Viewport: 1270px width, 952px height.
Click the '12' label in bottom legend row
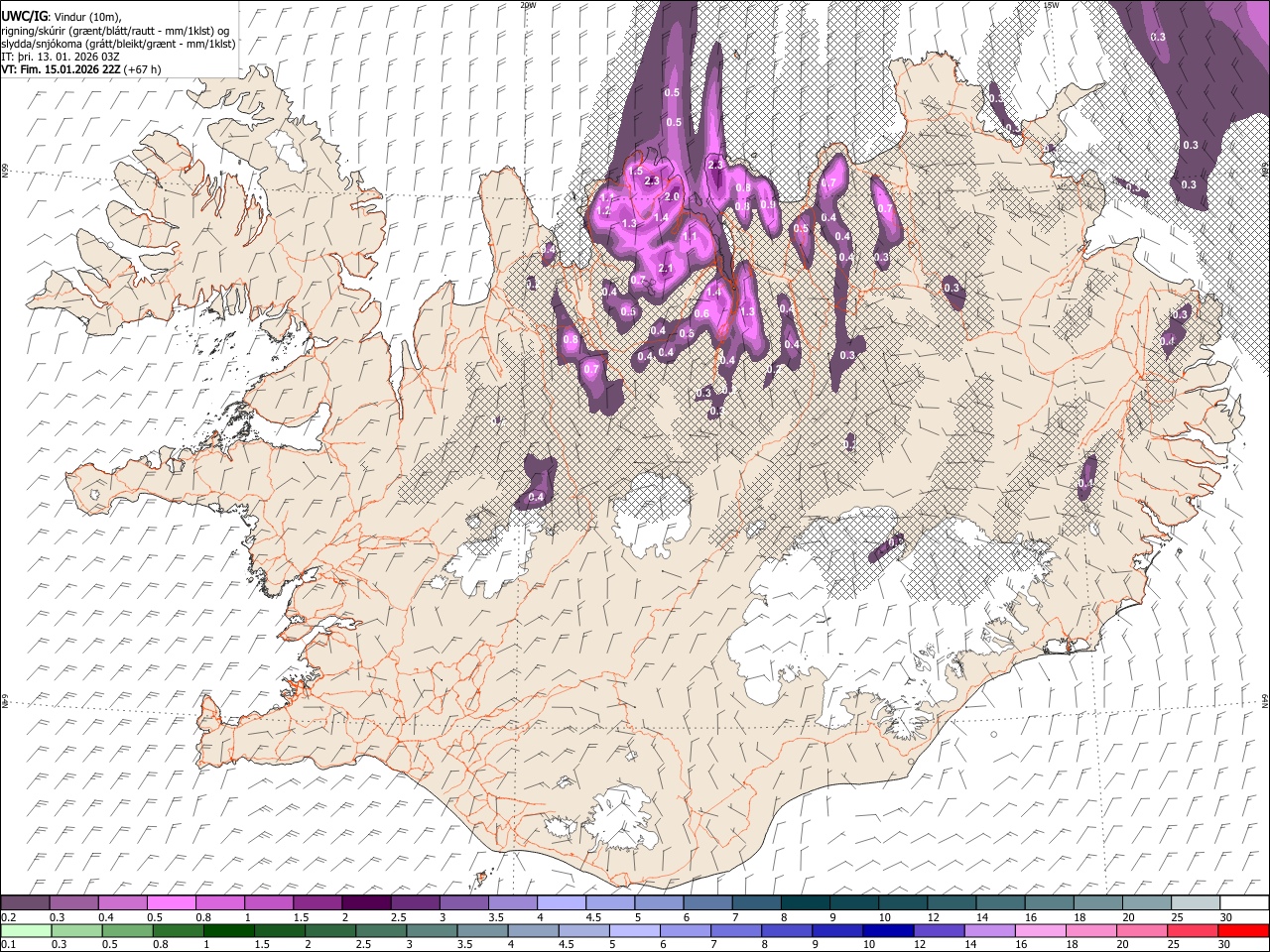tap(920, 944)
